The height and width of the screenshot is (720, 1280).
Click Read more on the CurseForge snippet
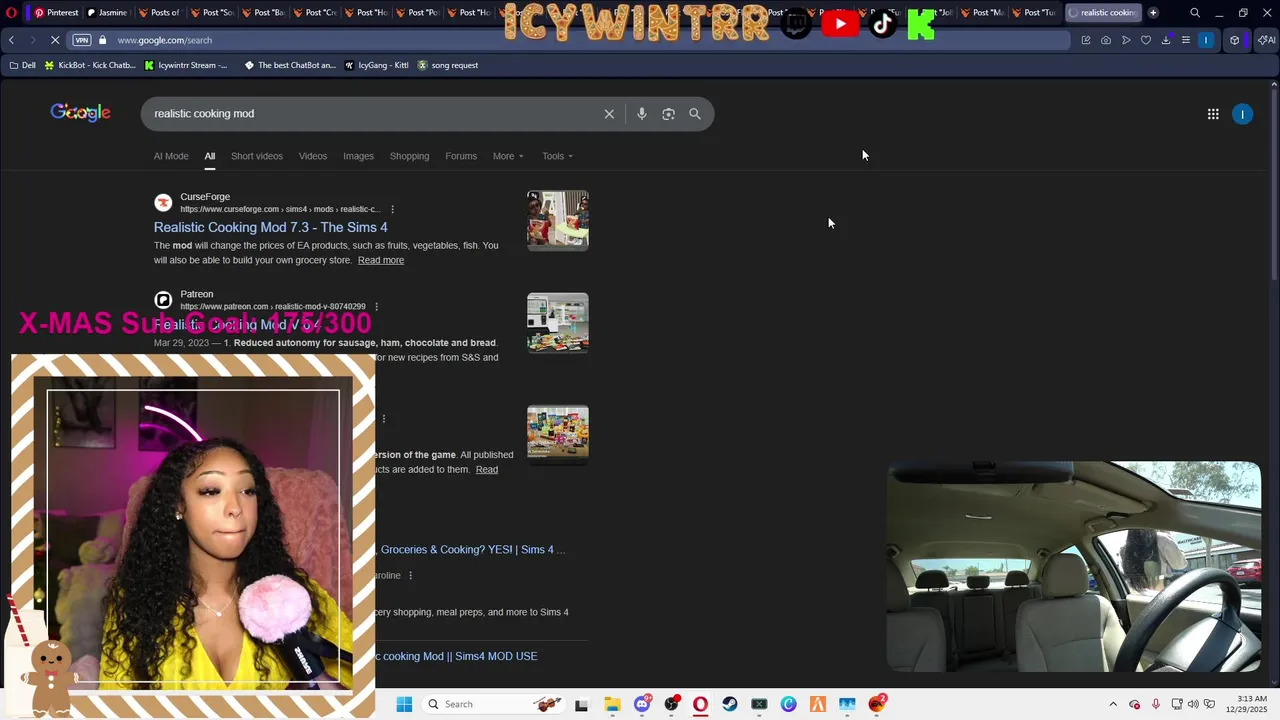coord(381,260)
